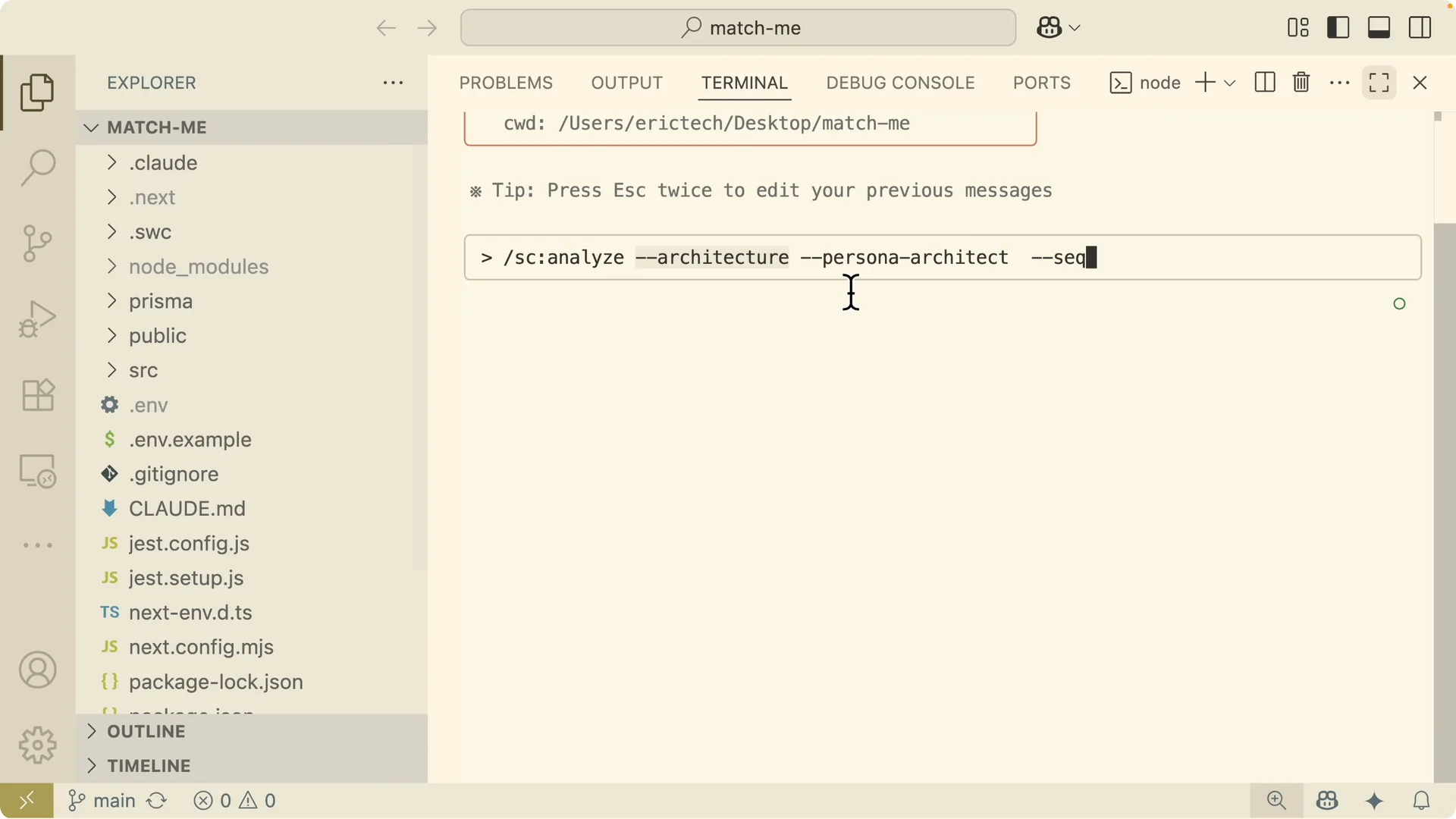Open Copilot status in status bar
The width and height of the screenshot is (1456, 819).
click(1327, 801)
